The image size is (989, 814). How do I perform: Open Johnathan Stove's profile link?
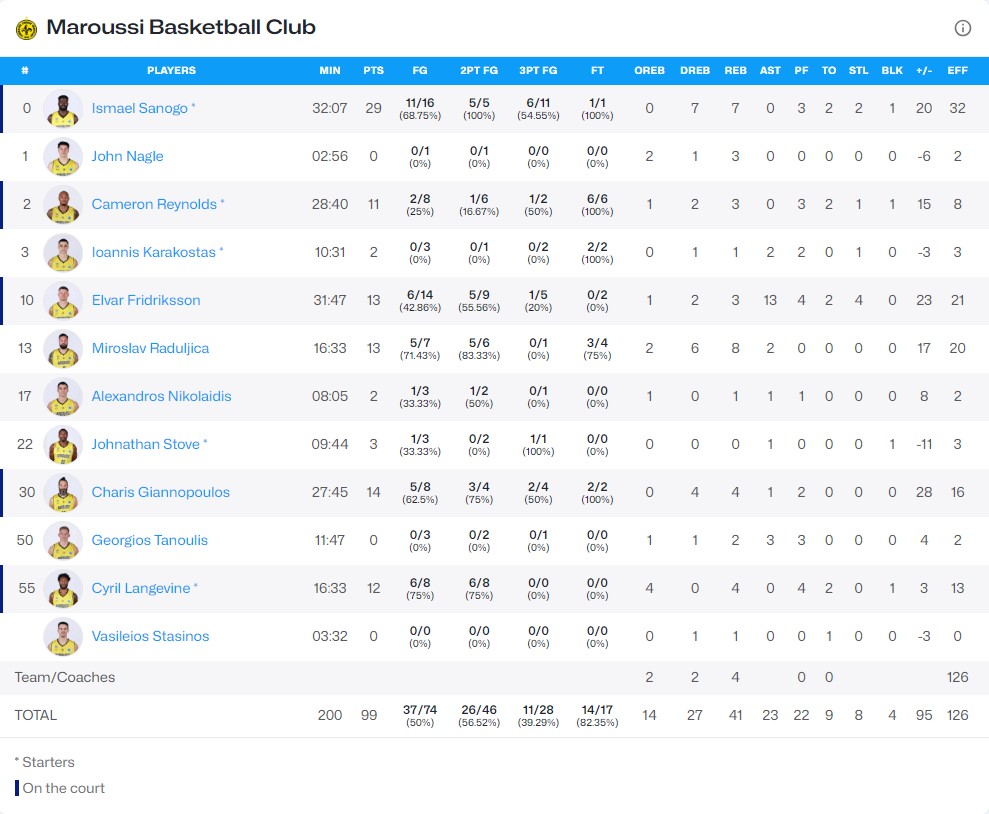pyautogui.click(x=145, y=444)
